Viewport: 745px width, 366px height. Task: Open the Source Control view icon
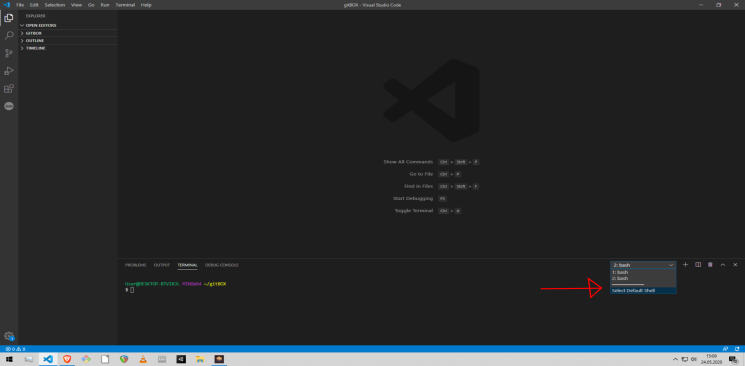(x=9, y=53)
